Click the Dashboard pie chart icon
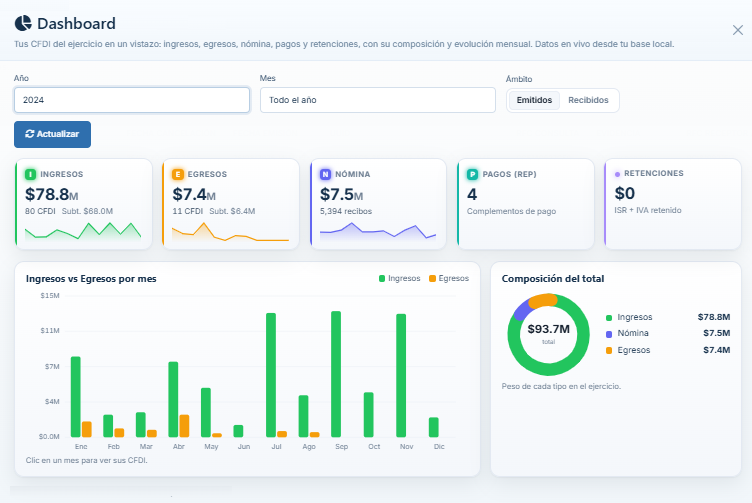This screenshot has height=503, width=752. pyautogui.click(x=23, y=23)
